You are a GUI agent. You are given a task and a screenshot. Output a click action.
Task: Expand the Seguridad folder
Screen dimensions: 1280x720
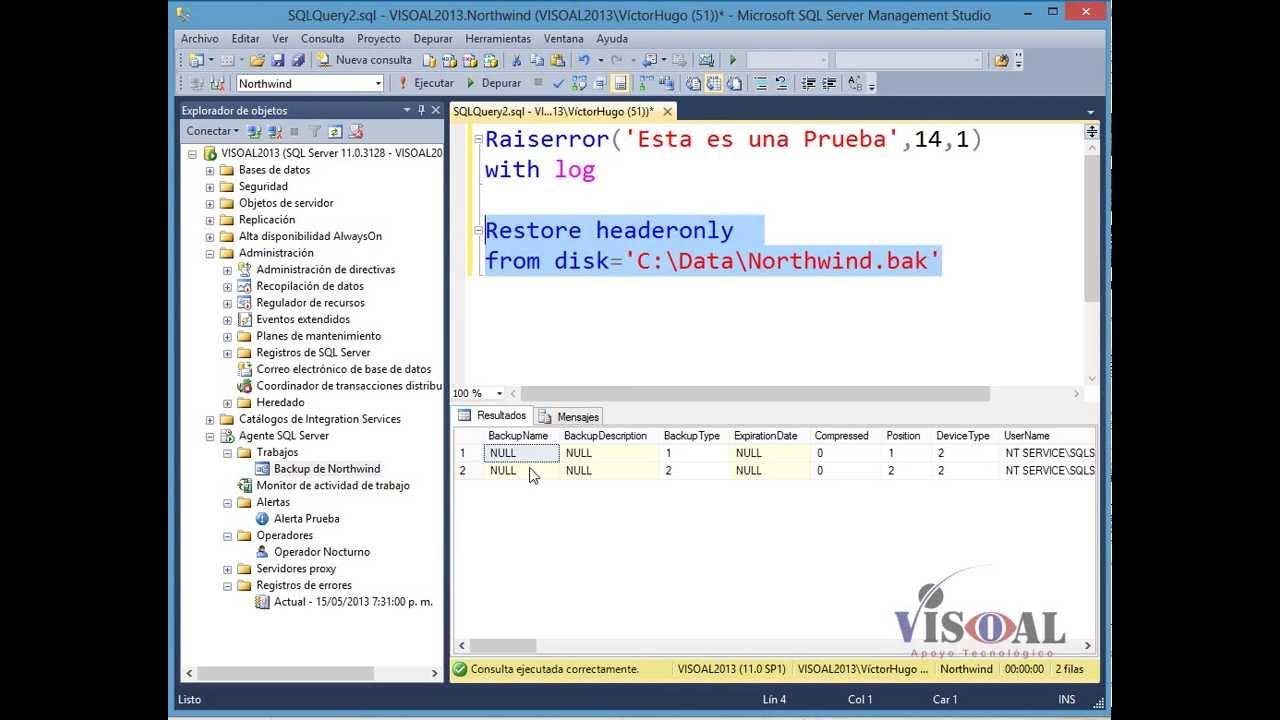[x=210, y=187]
